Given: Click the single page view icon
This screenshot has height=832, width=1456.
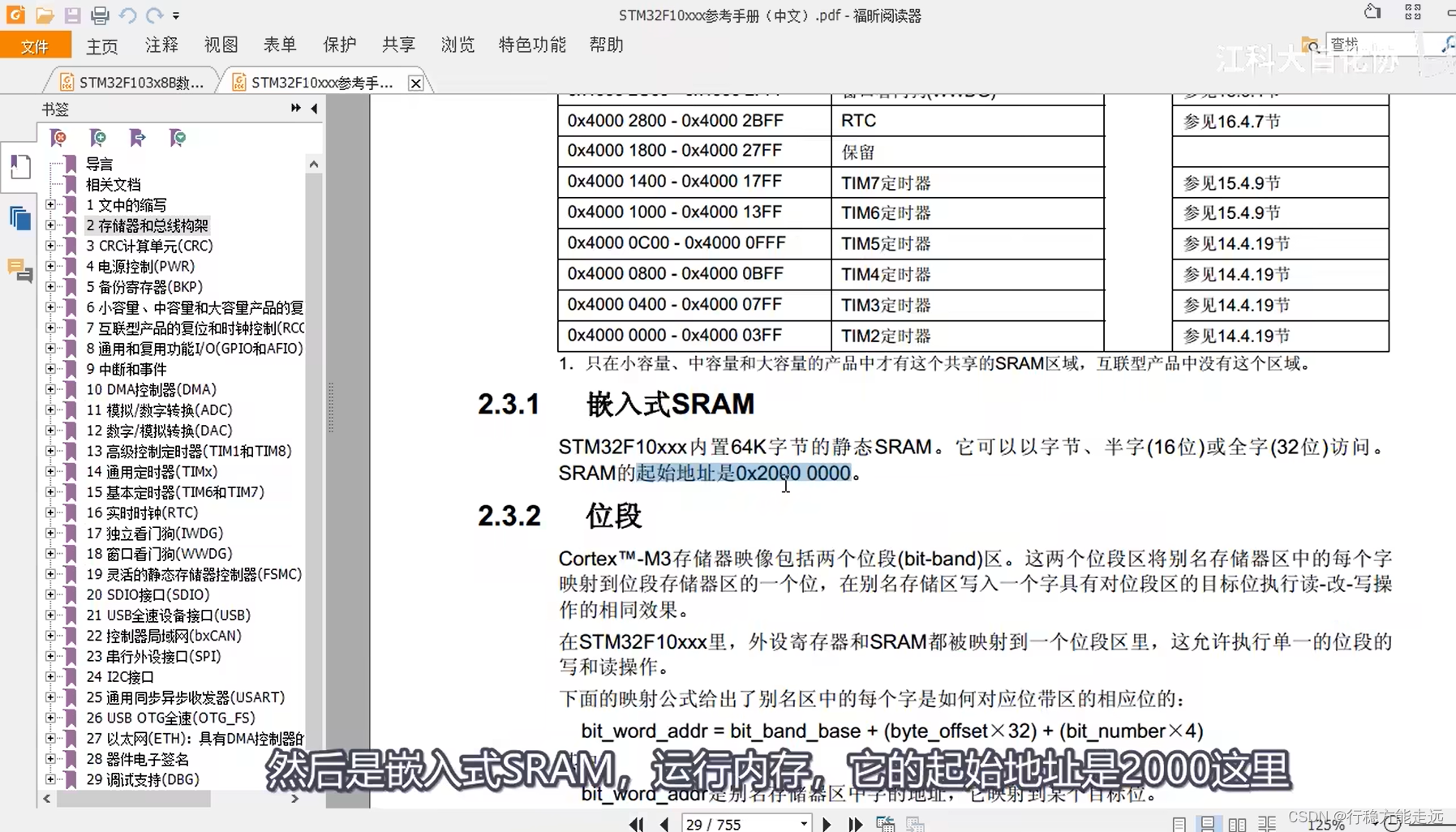Looking at the screenshot, I should coord(1179,824).
